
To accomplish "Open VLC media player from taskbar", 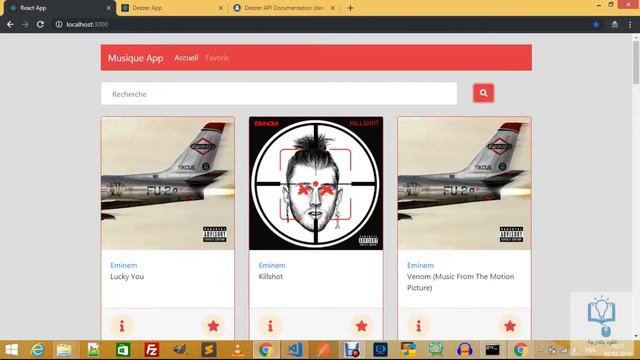I will click(x=237, y=350).
